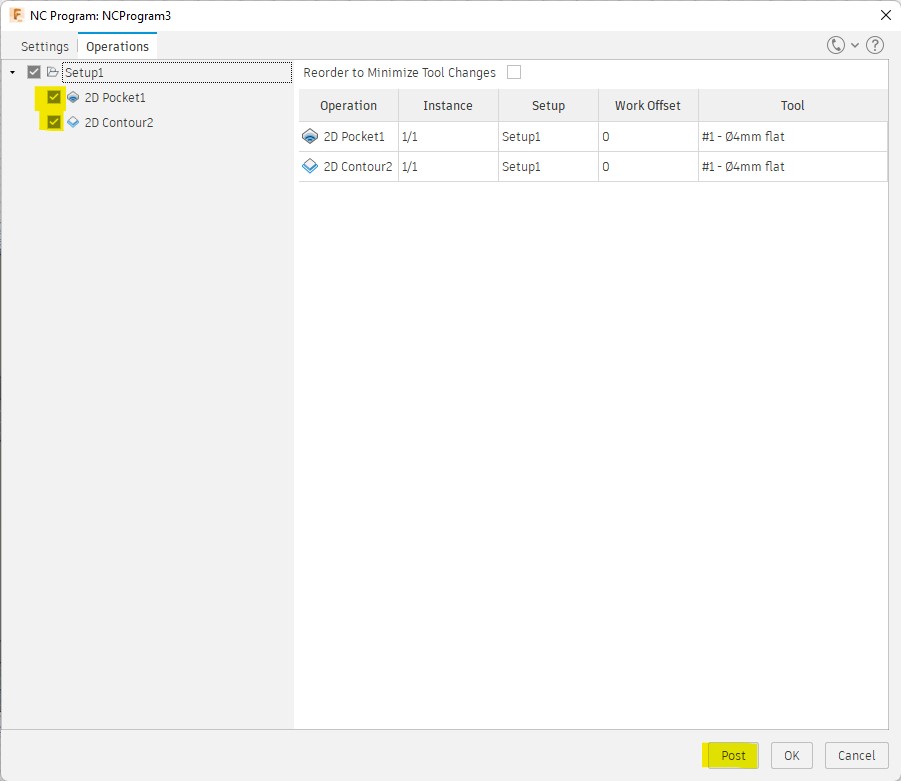901x781 pixels.
Task: Collapse the Setup1 tree node
Action: coord(12,73)
